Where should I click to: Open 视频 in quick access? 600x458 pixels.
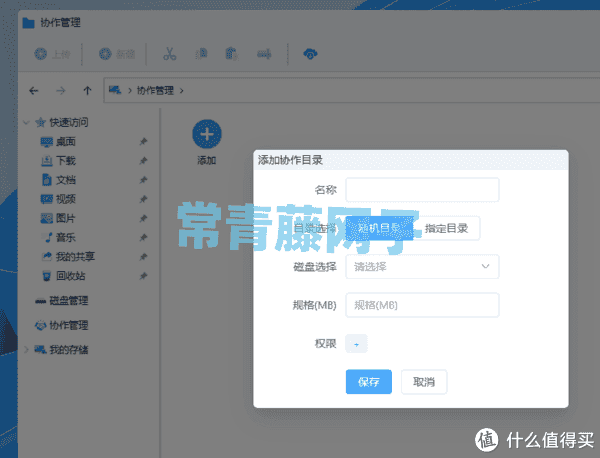58,199
